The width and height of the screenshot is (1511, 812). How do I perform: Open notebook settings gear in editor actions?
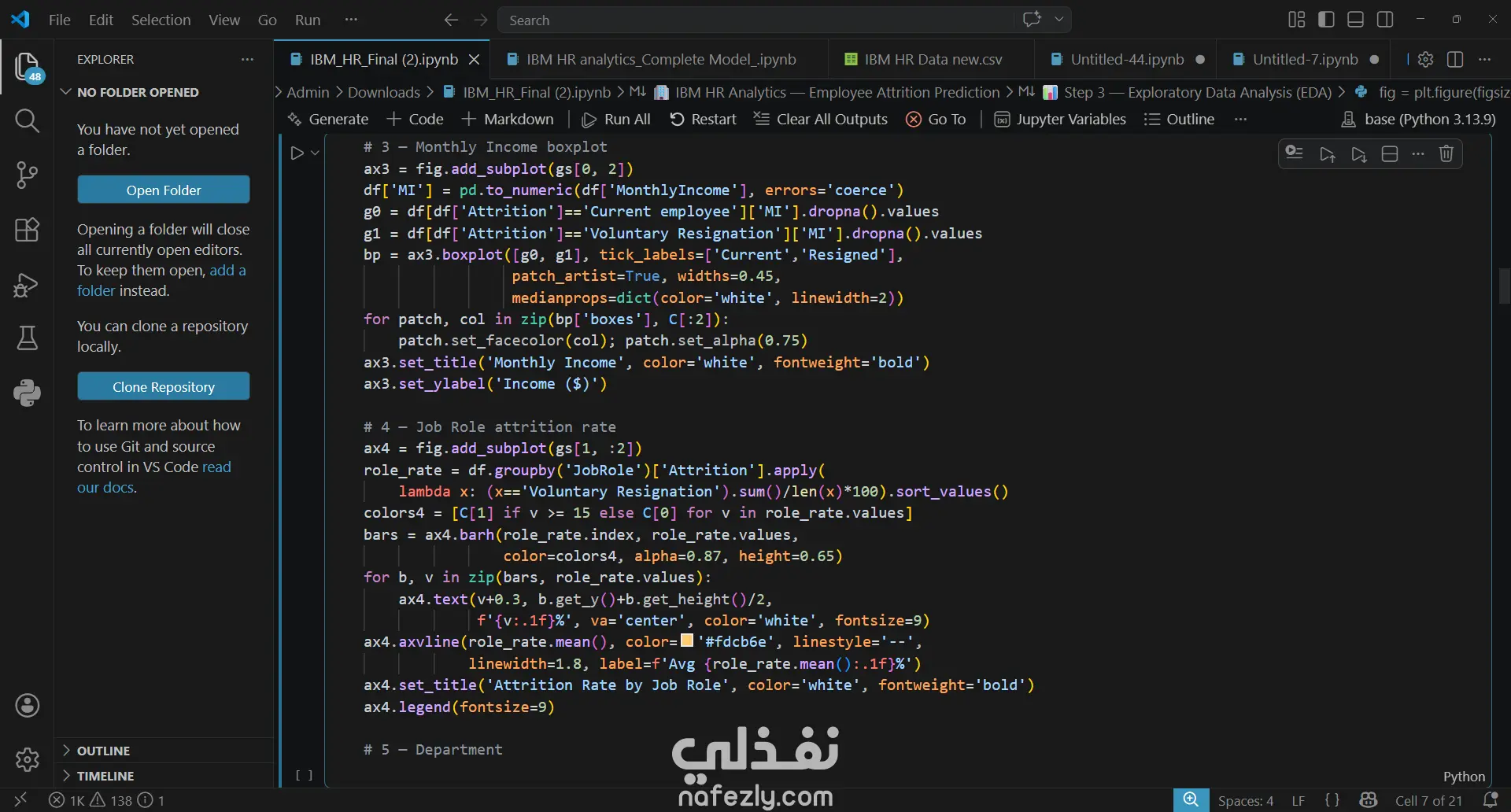pyautogui.click(x=1425, y=59)
